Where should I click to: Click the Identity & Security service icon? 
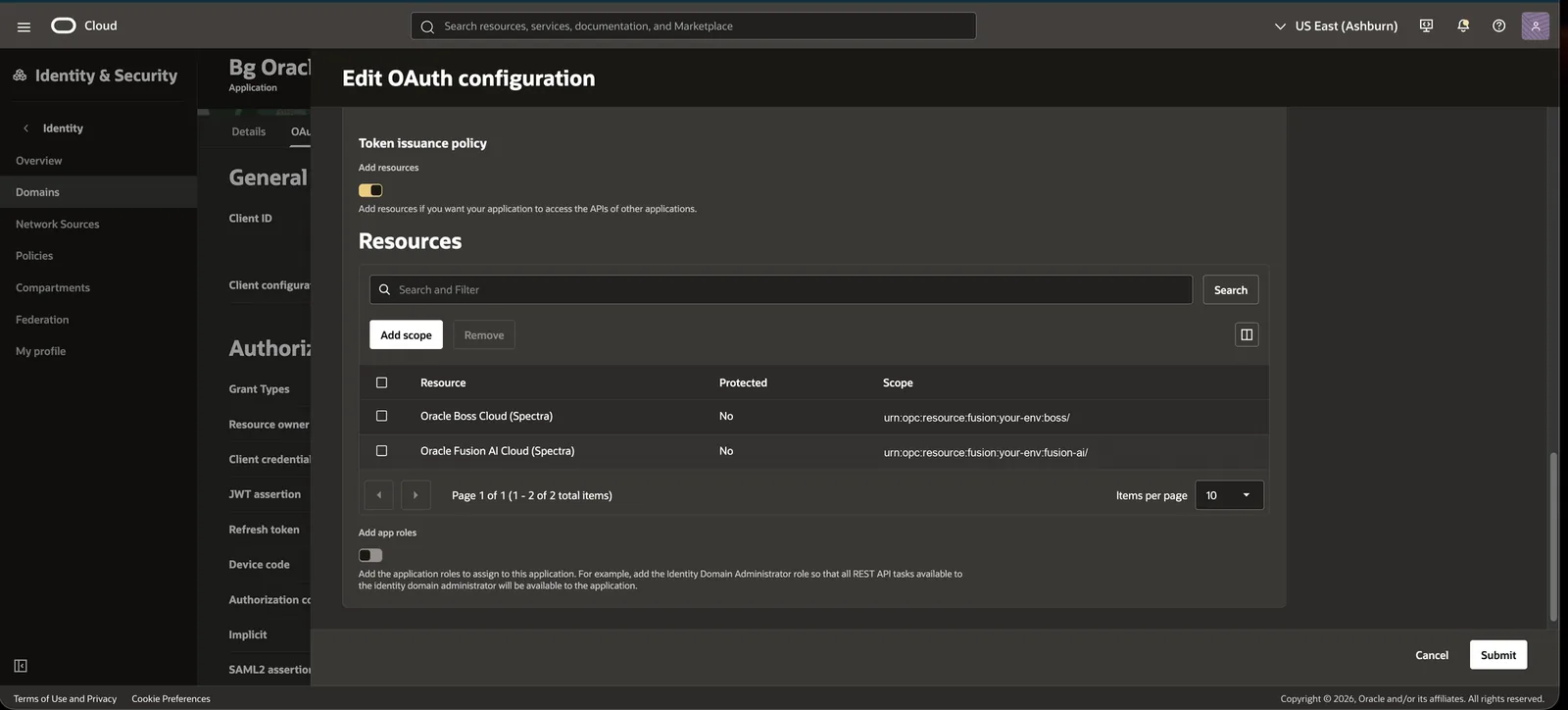point(20,76)
